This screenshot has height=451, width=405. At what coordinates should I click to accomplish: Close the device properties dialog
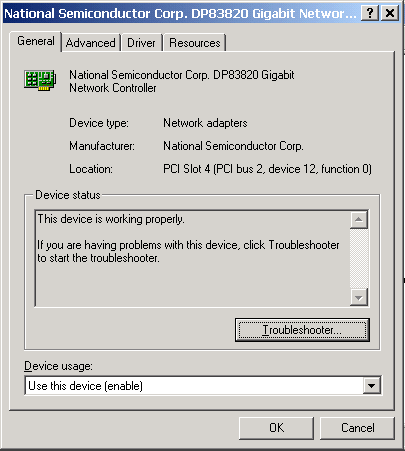pyautogui.click(x=390, y=13)
